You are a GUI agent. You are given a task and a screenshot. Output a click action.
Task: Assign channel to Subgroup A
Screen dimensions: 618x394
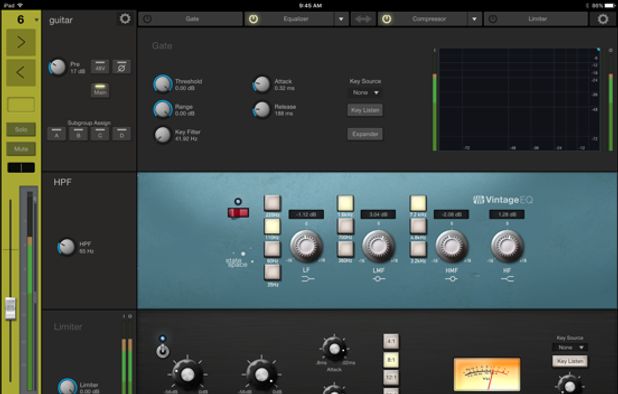click(x=57, y=134)
